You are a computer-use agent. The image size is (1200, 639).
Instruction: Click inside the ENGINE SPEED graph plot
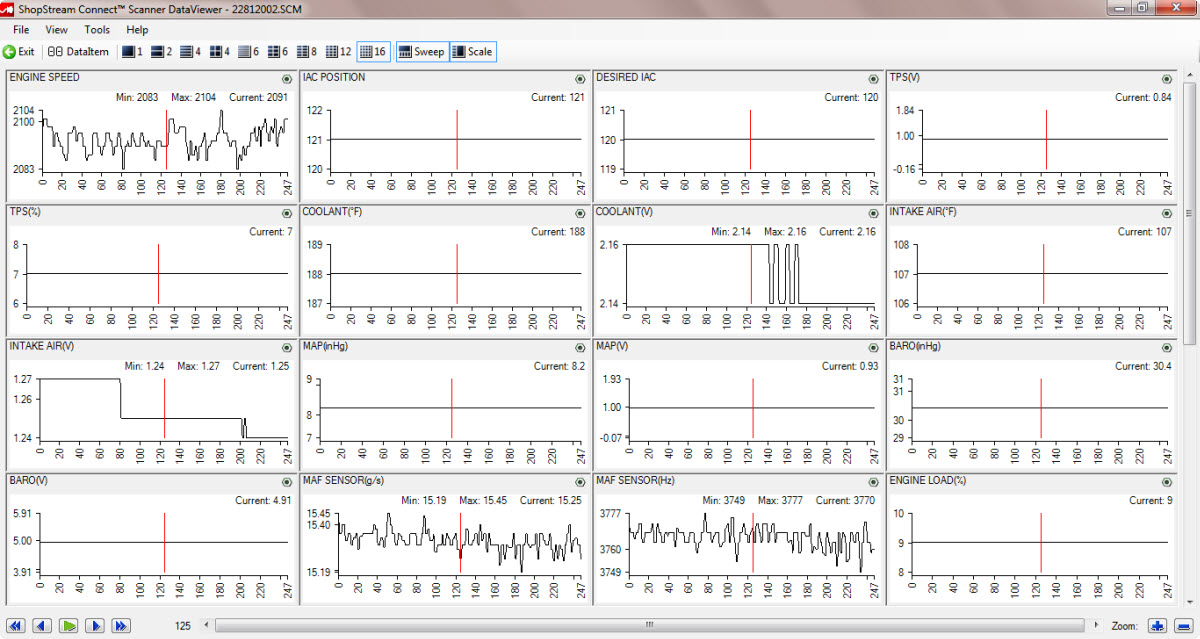point(164,140)
